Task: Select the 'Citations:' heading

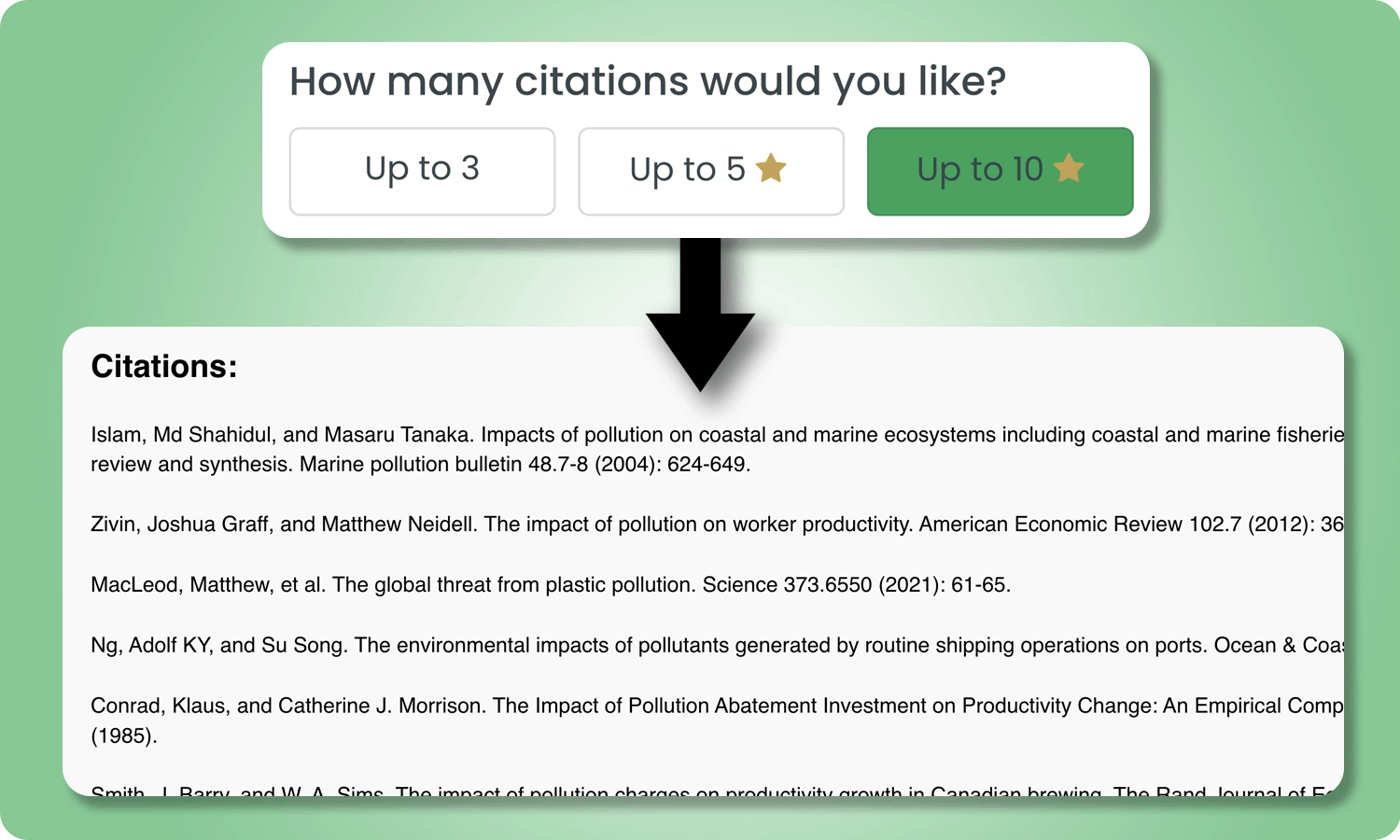Action: click(163, 366)
